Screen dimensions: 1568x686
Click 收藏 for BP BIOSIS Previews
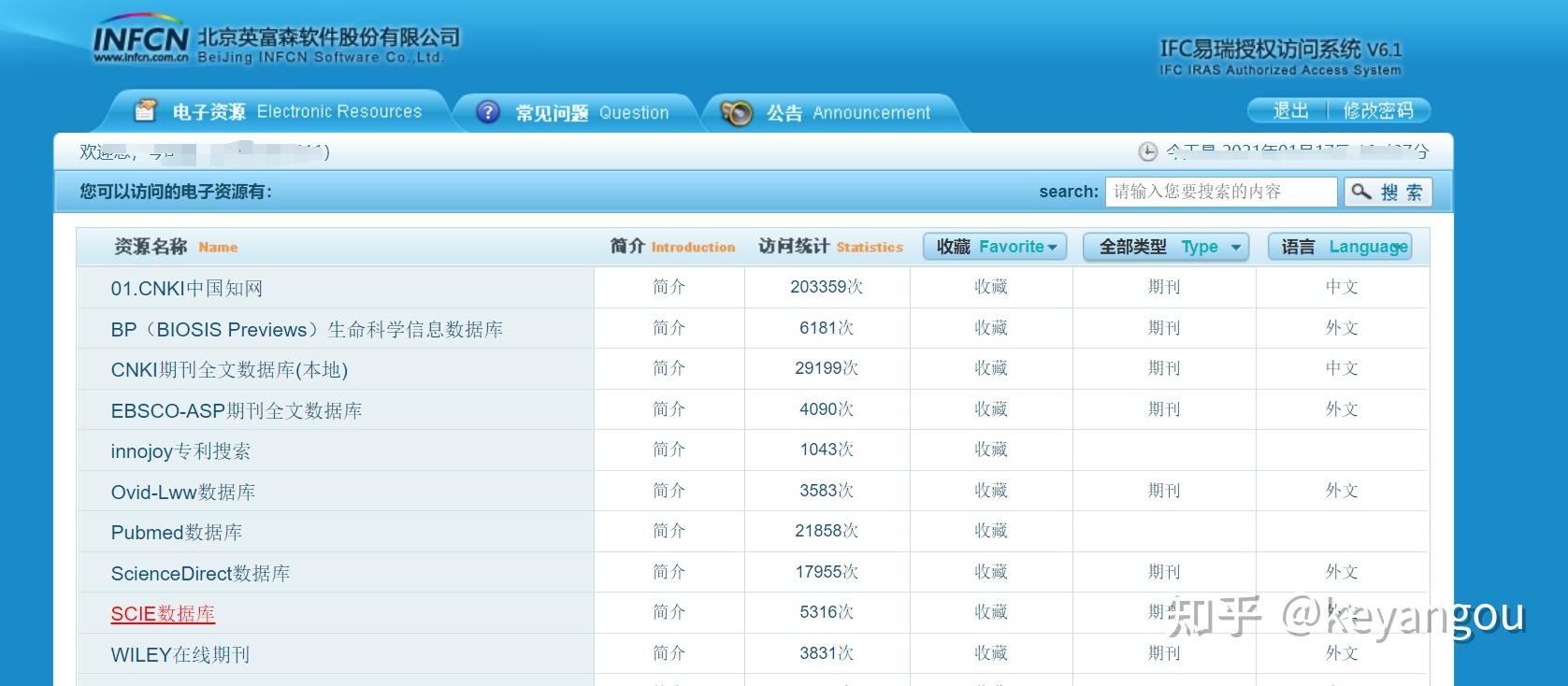pyautogui.click(x=991, y=328)
